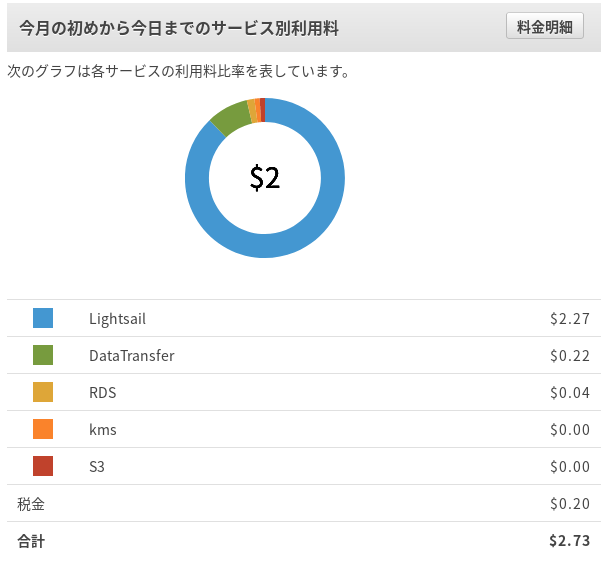The image size is (607, 561).
Task: Click the blue Lightsail color swatch
Action: pyautogui.click(x=43, y=318)
